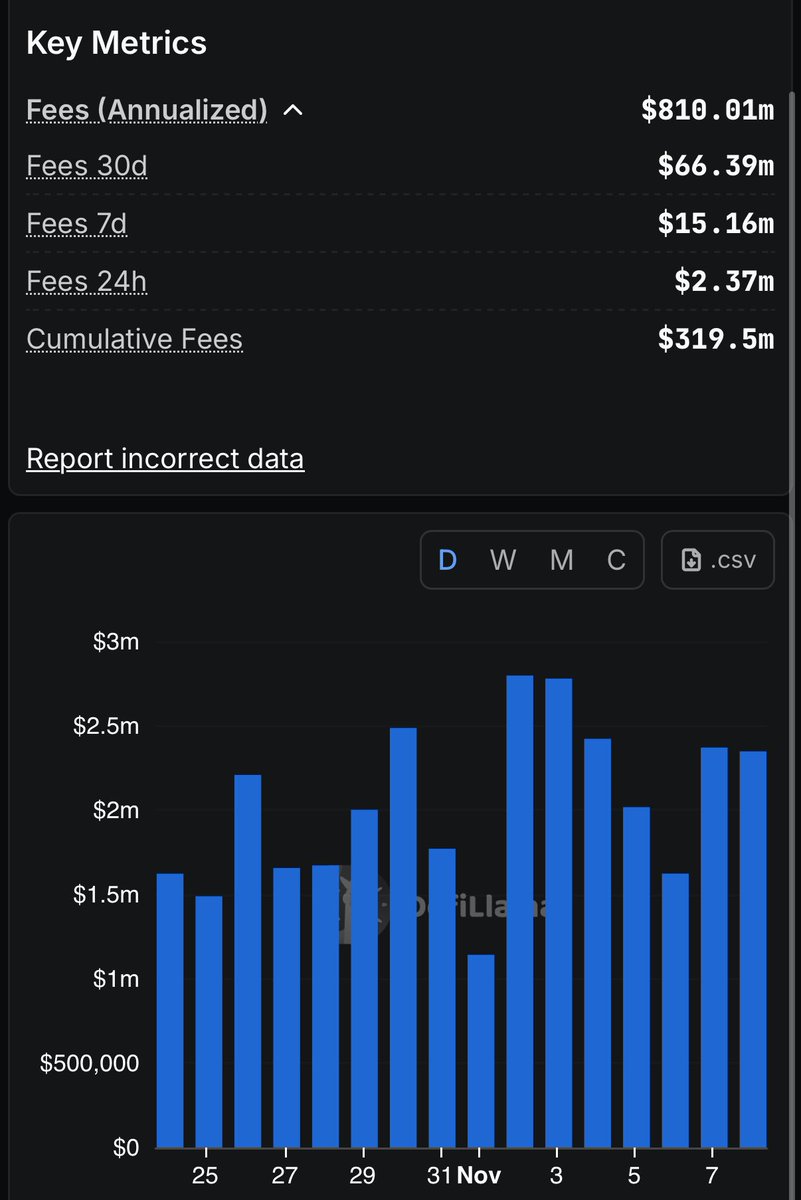801x1200 pixels.
Task: Select the D daily interval tab
Action: pos(447,560)
